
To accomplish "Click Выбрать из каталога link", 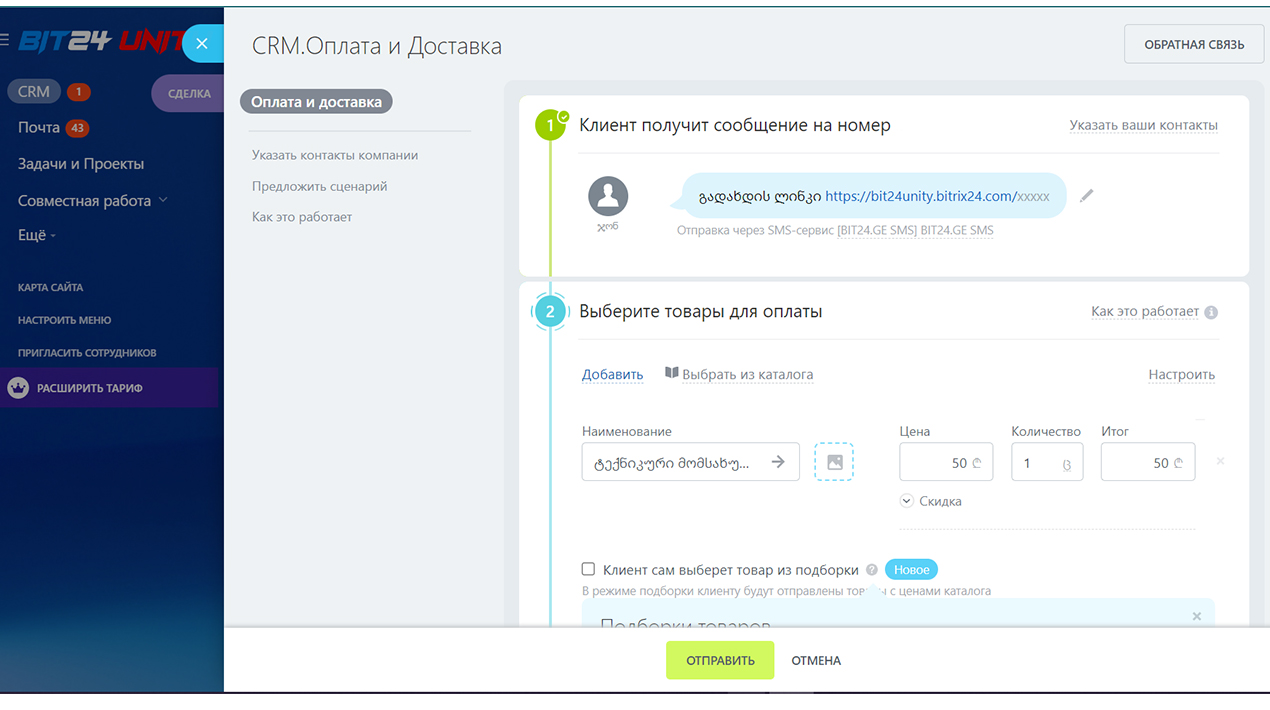I will 748,375.
